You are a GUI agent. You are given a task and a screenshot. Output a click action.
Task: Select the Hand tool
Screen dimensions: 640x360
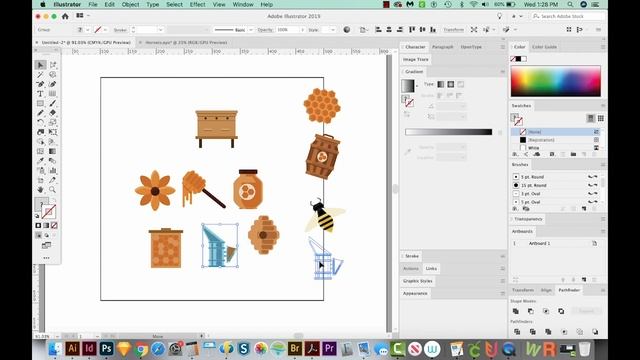[x=40, y=189]
